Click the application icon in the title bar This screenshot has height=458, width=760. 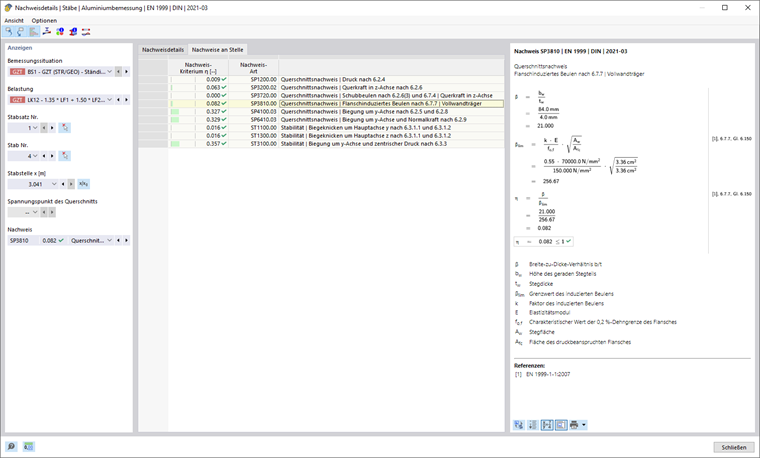(8, 8)
